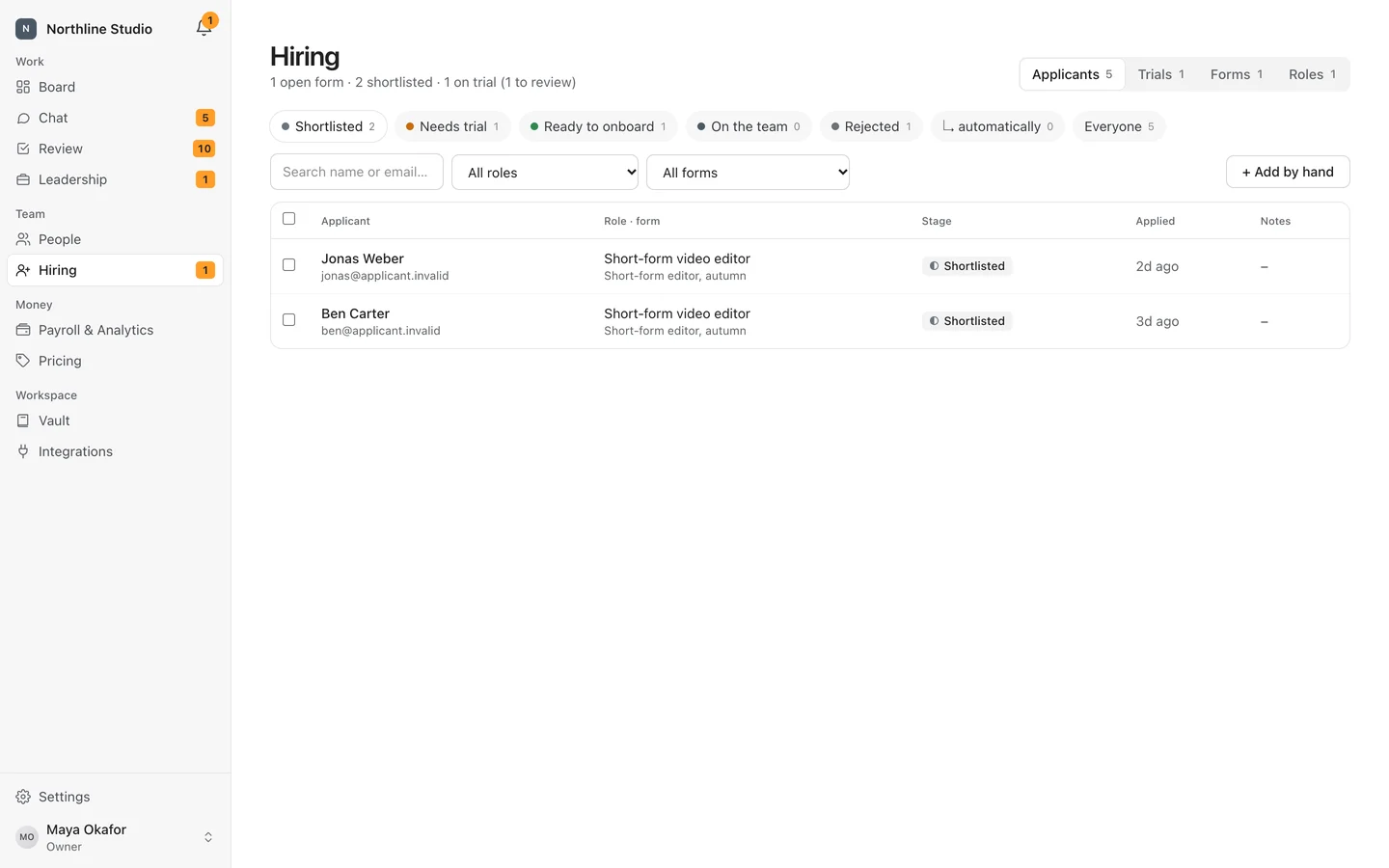Image resolution: width=1389 pixels, height=868 pixels.
Task: Open Board in the sidebar
Action: pos(115,87)
